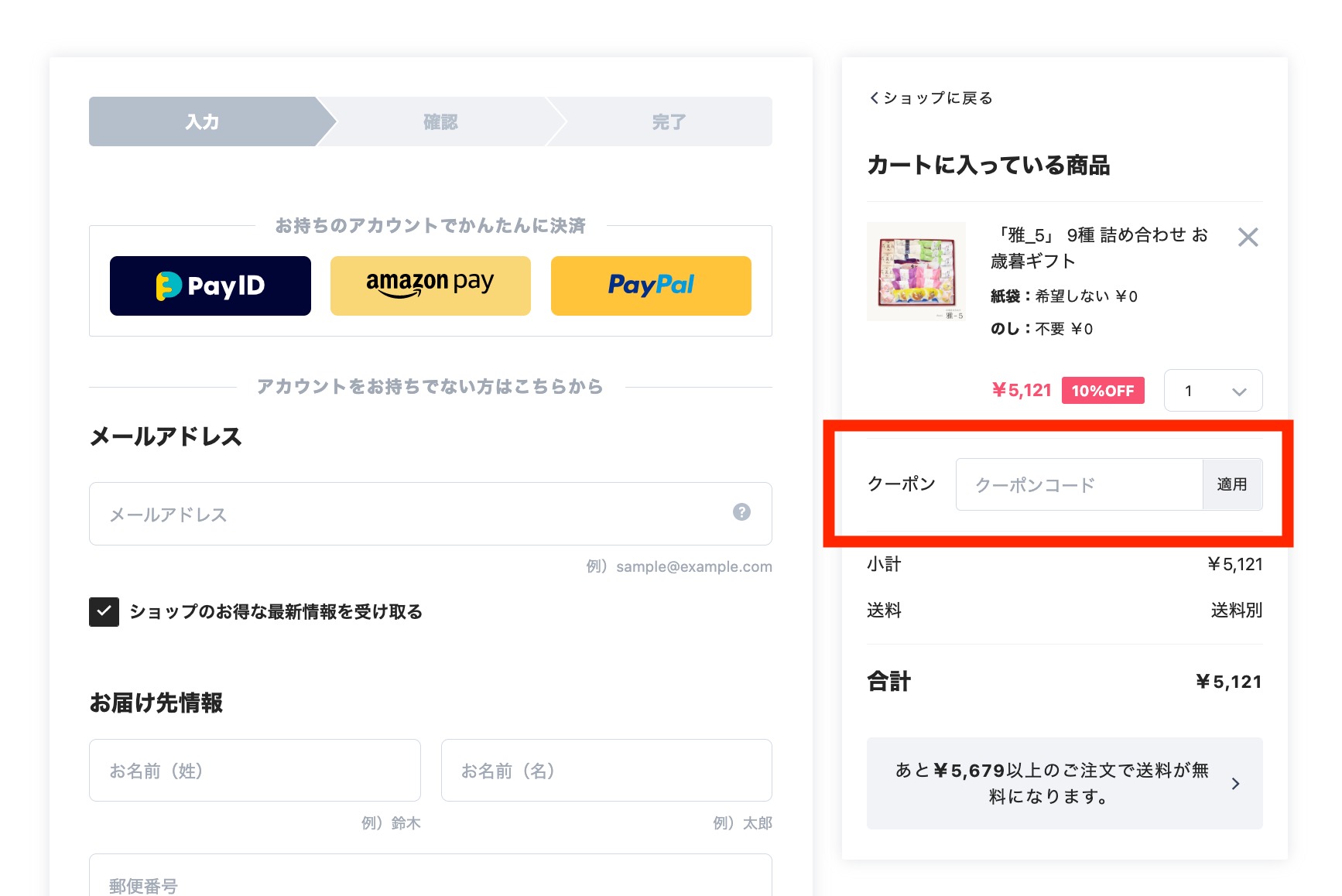
Task: Select the 確認 step tab
Action: coord(440,121)
